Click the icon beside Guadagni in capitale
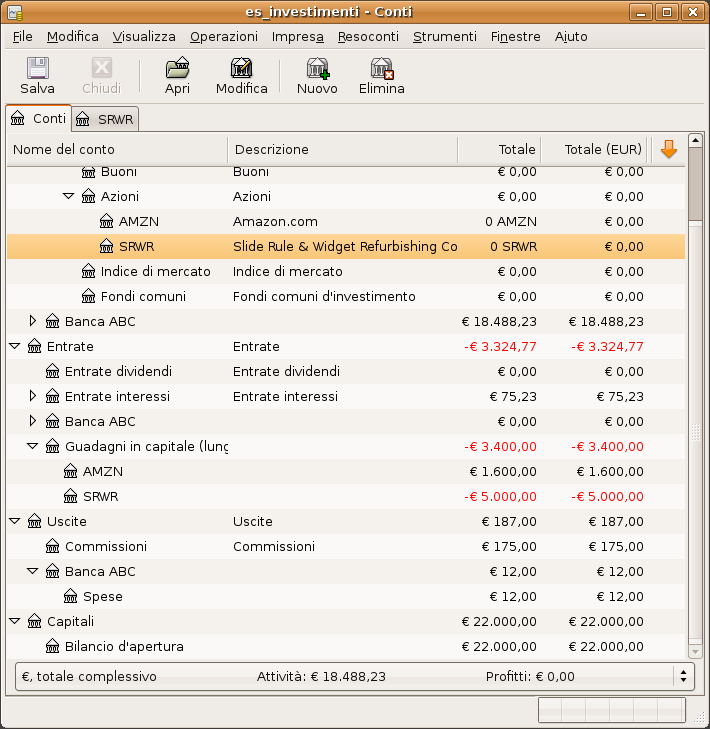 pos(53,446)
